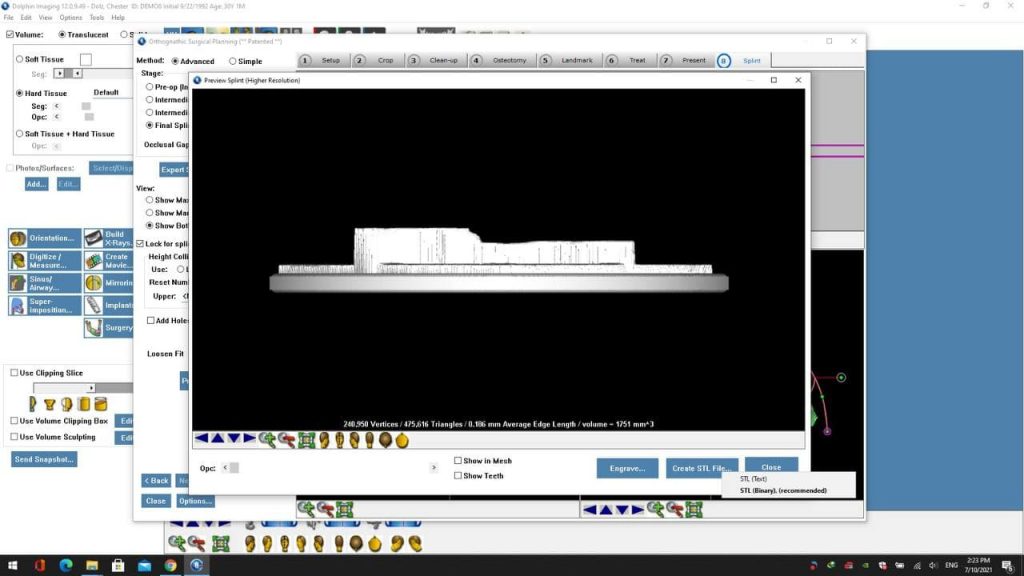Click the Build X-Rays icon
This screenshot has height=576, width=1024.
click(93, 238)
